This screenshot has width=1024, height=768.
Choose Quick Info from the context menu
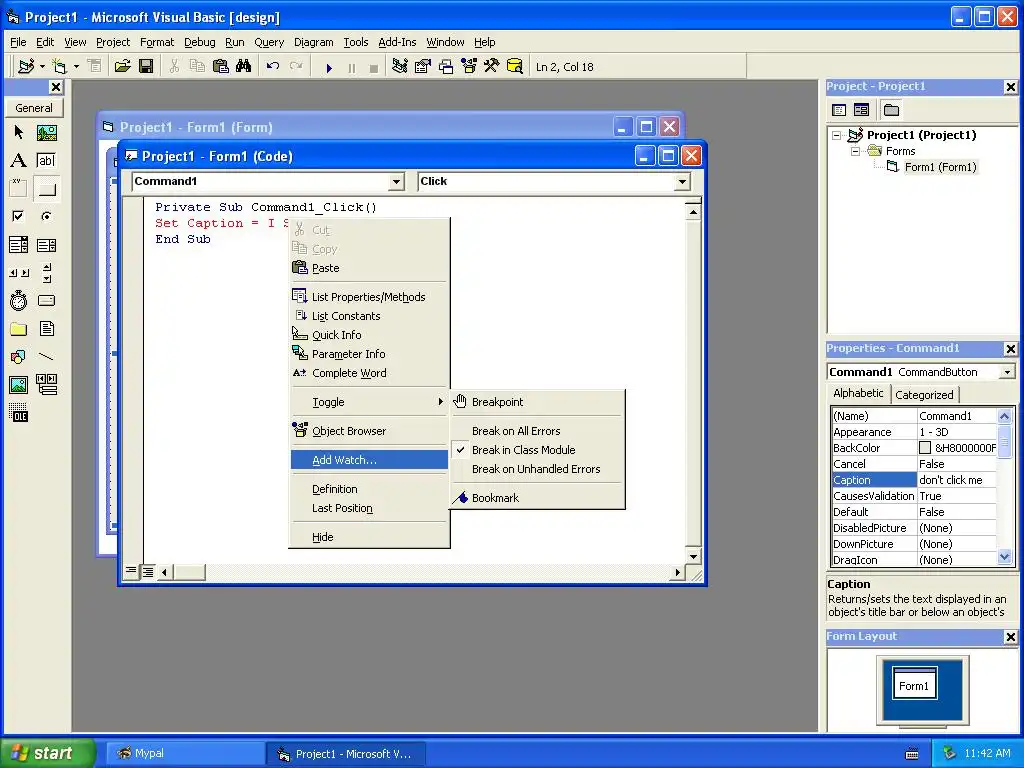369,334
